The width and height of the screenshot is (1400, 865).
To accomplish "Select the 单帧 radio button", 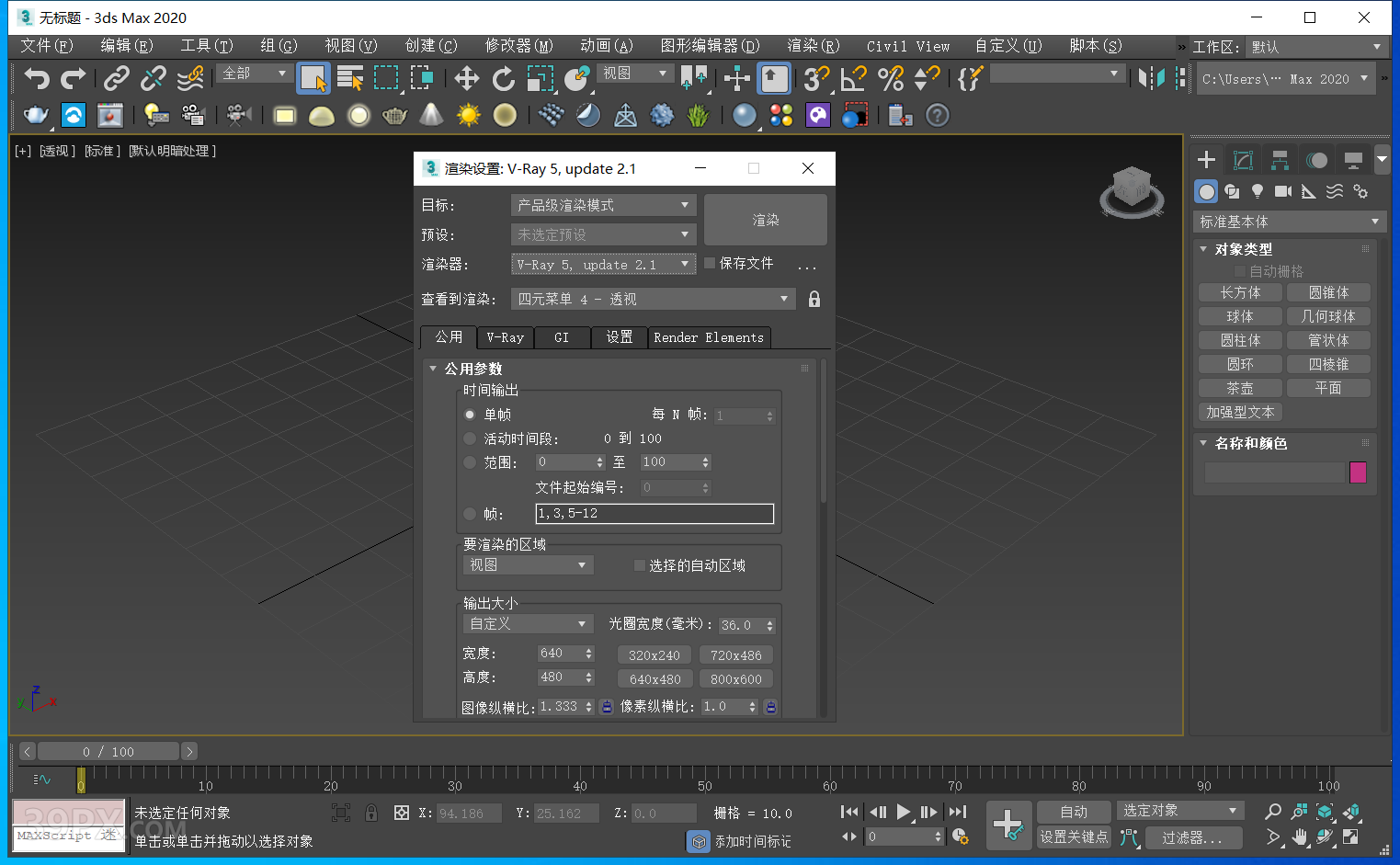I will (470, 415).
